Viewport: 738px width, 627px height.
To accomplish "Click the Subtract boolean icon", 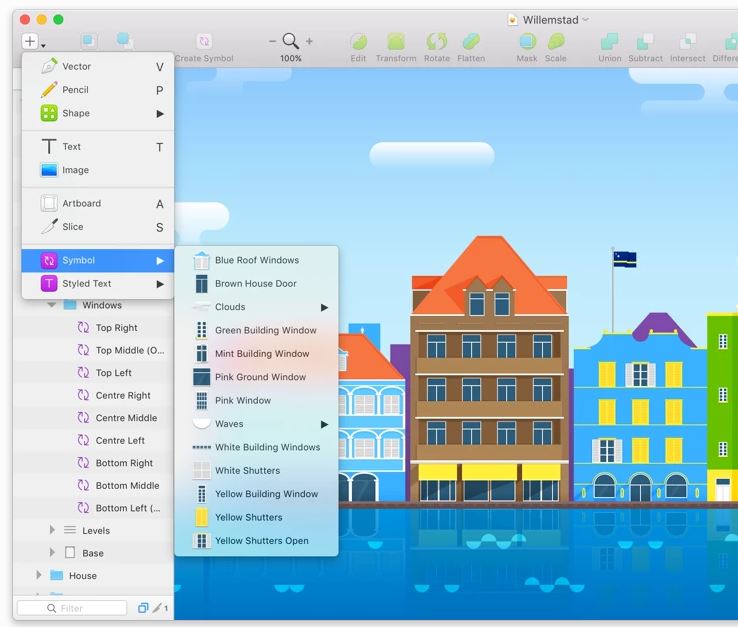I will pyautogui.click(x=645, y=41).
